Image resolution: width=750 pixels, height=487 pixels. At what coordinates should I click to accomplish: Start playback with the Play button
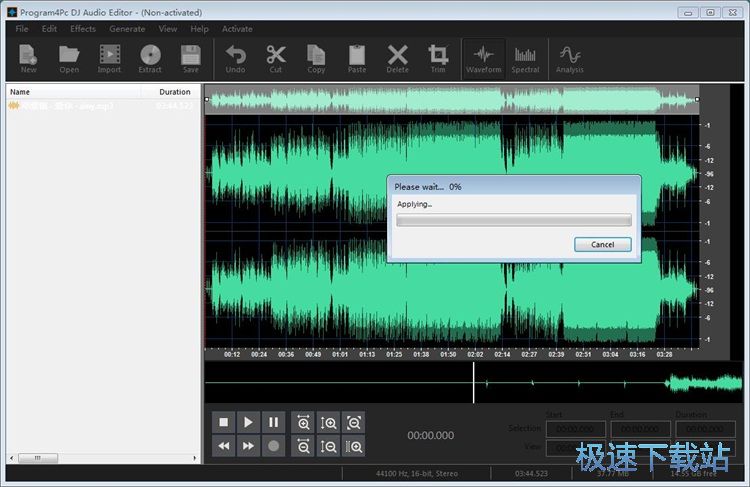(248, 422)
